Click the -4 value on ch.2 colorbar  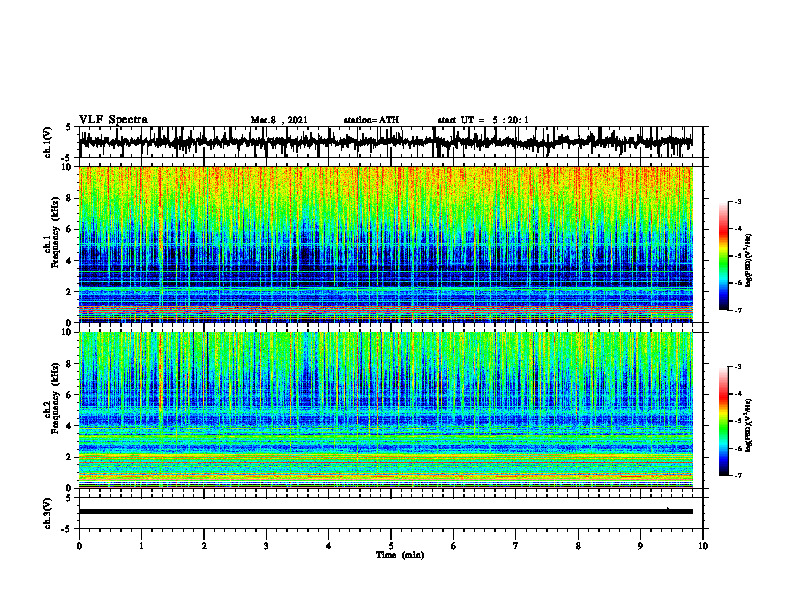(x=737, y=394)
